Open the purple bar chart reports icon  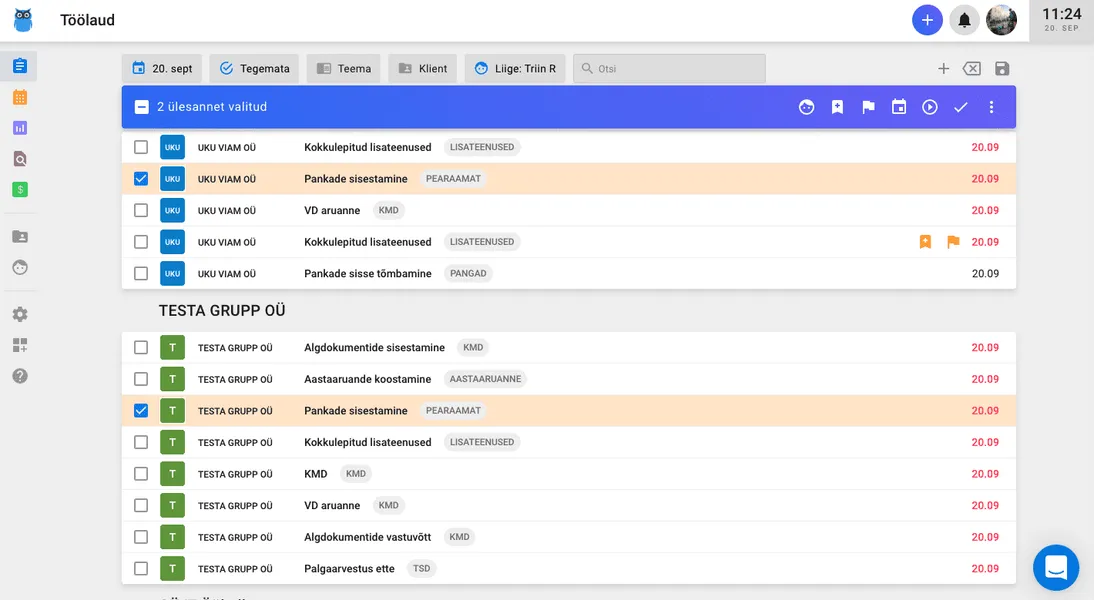(x=20, y=128)
